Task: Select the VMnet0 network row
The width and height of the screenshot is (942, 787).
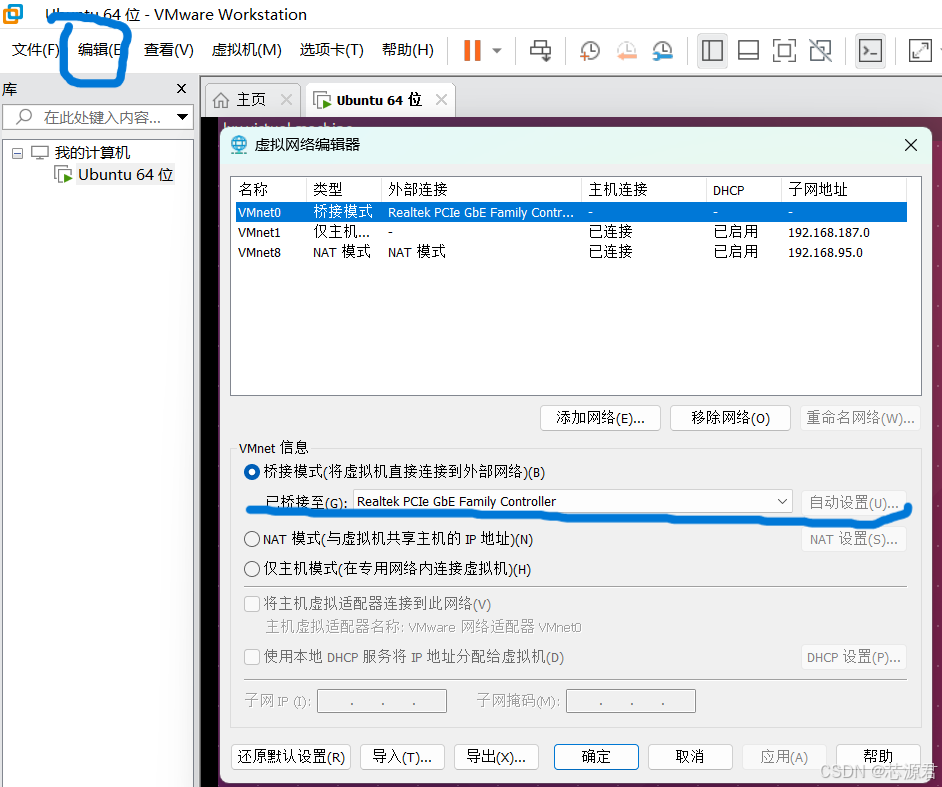Action: pos(571,212)
